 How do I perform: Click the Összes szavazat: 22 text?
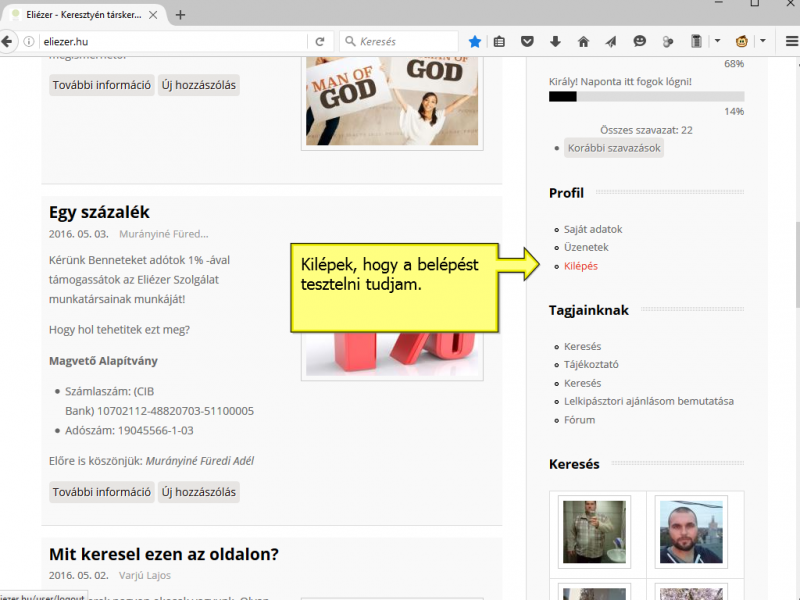[x=646, y=130]
